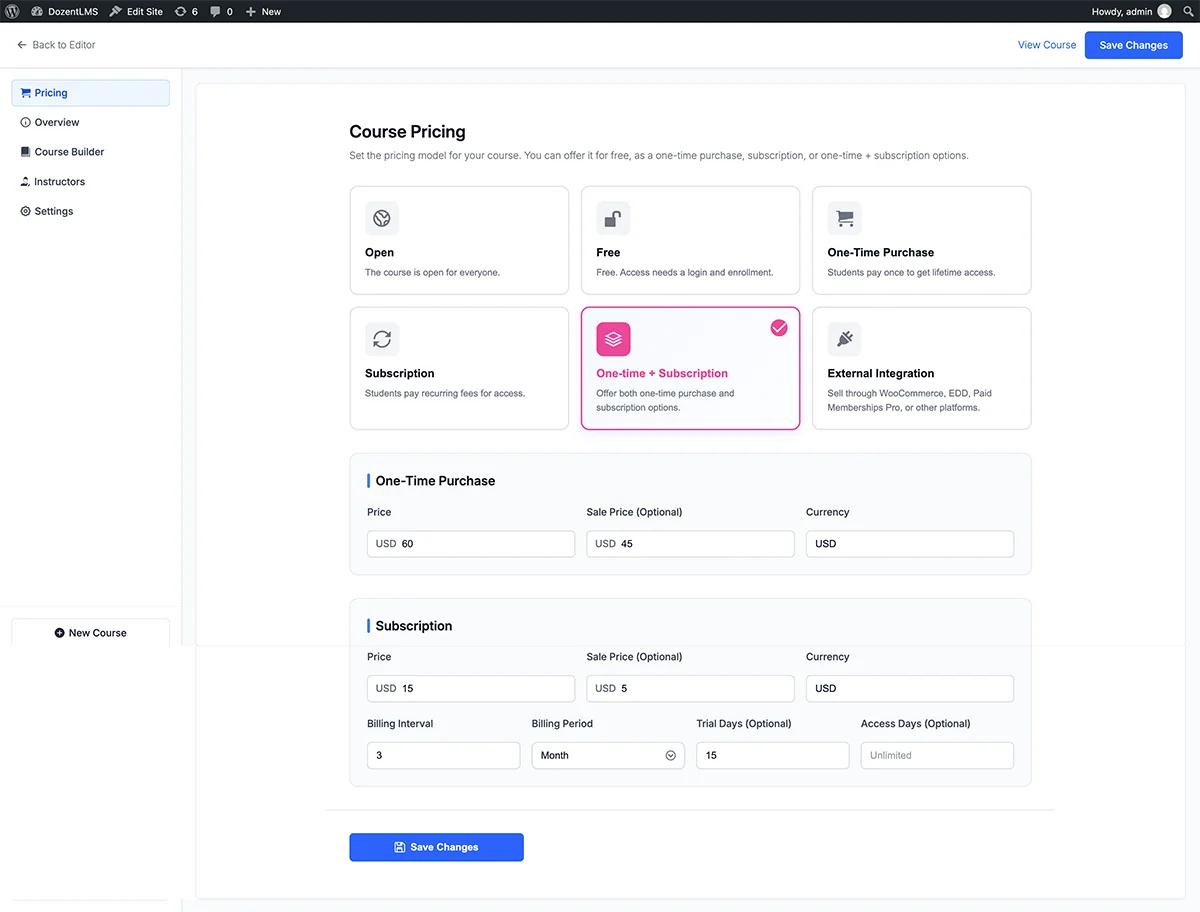This screenshot has width=1200, height=912.
Task: Click the admin avatar picture
Action: (x=1164, y=11)
